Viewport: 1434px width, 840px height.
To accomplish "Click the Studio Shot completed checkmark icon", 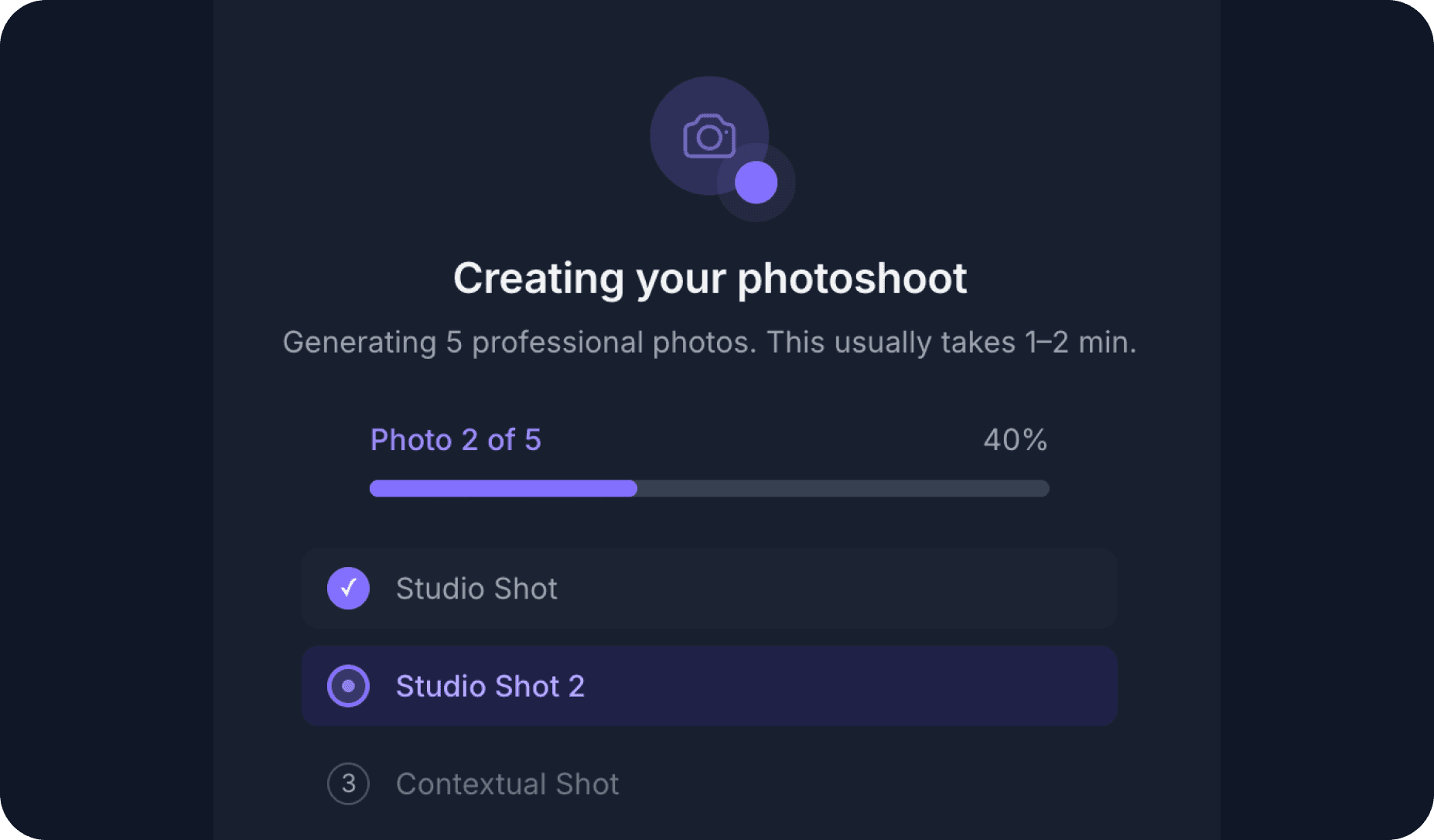I will 348,589.
